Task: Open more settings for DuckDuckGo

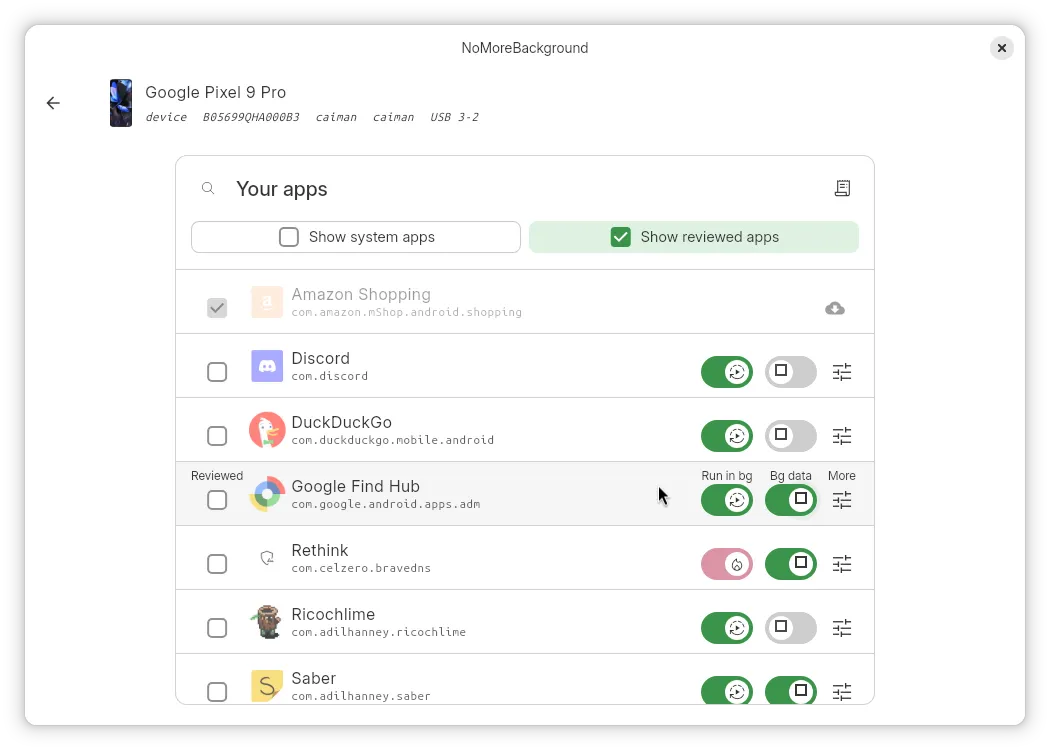Action: click(x=842, y=436)
